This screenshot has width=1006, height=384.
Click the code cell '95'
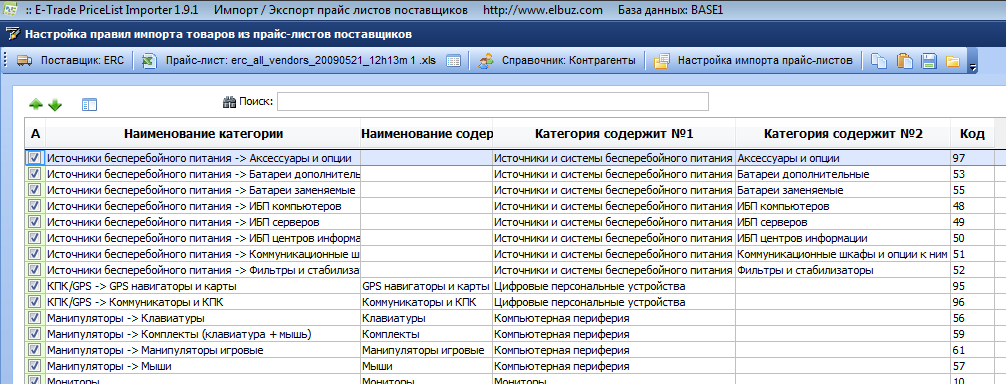pos(972,286)
